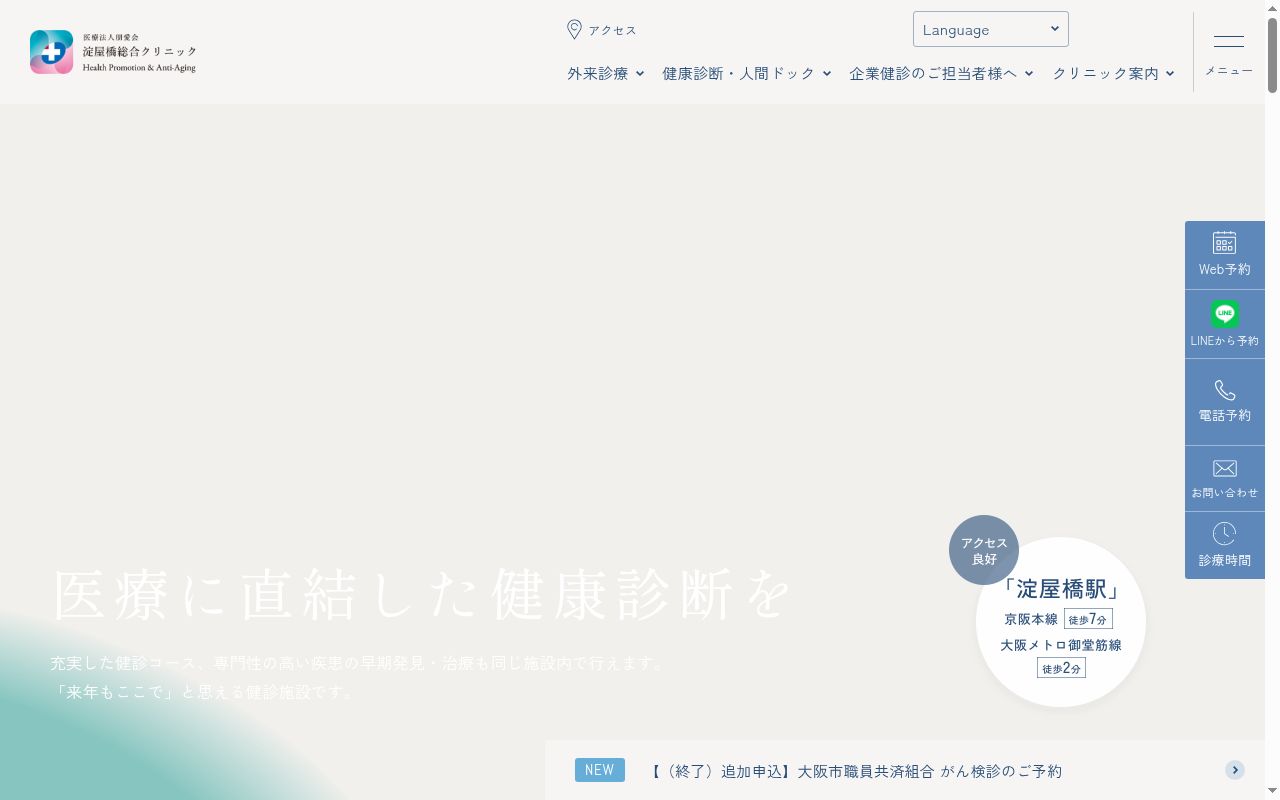This screenshot has height=800, width=1280.
Task: Expand the クリニック案内 menu
Action: click(x=1114, y=73)
